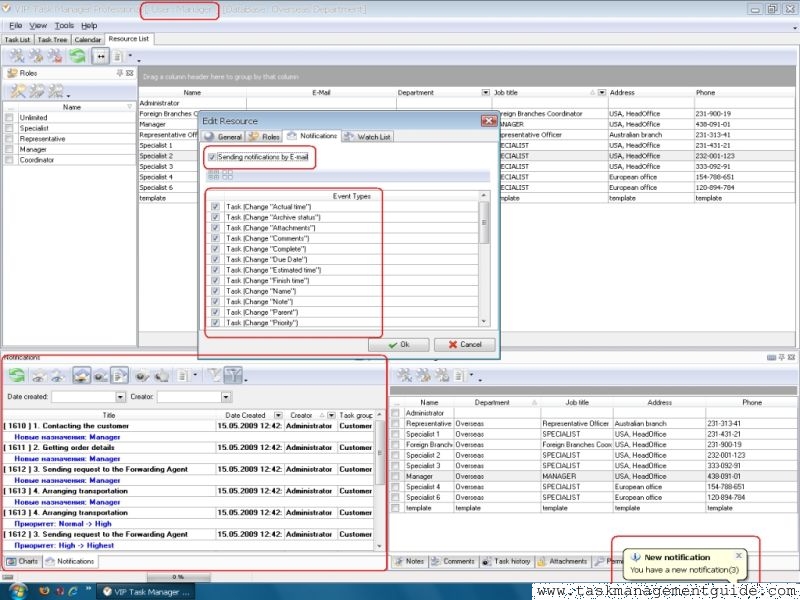Pin the Roles panel with the pushpin icon
Screen dimensions: 800x600
[x=120, y=73]
